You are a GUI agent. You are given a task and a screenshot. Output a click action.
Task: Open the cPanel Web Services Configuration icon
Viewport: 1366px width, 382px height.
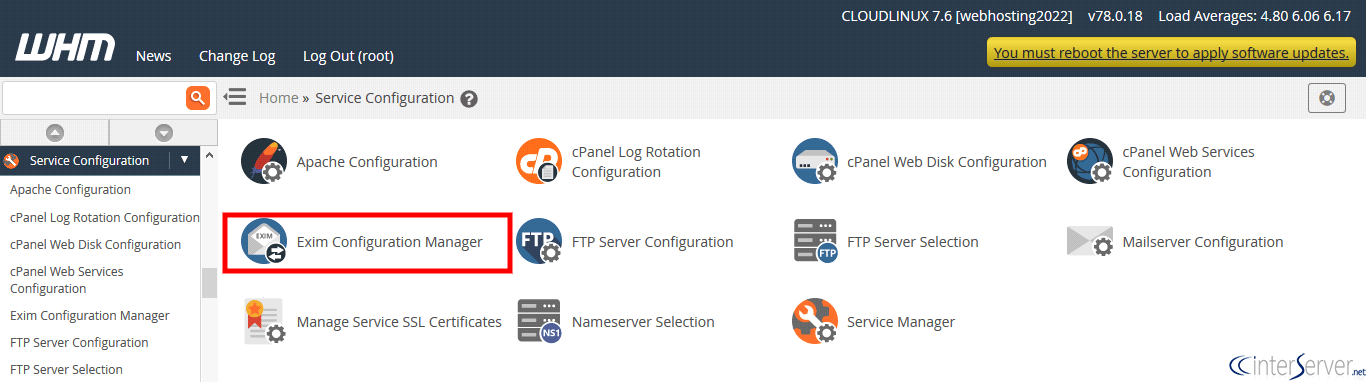pos(1089,162)
